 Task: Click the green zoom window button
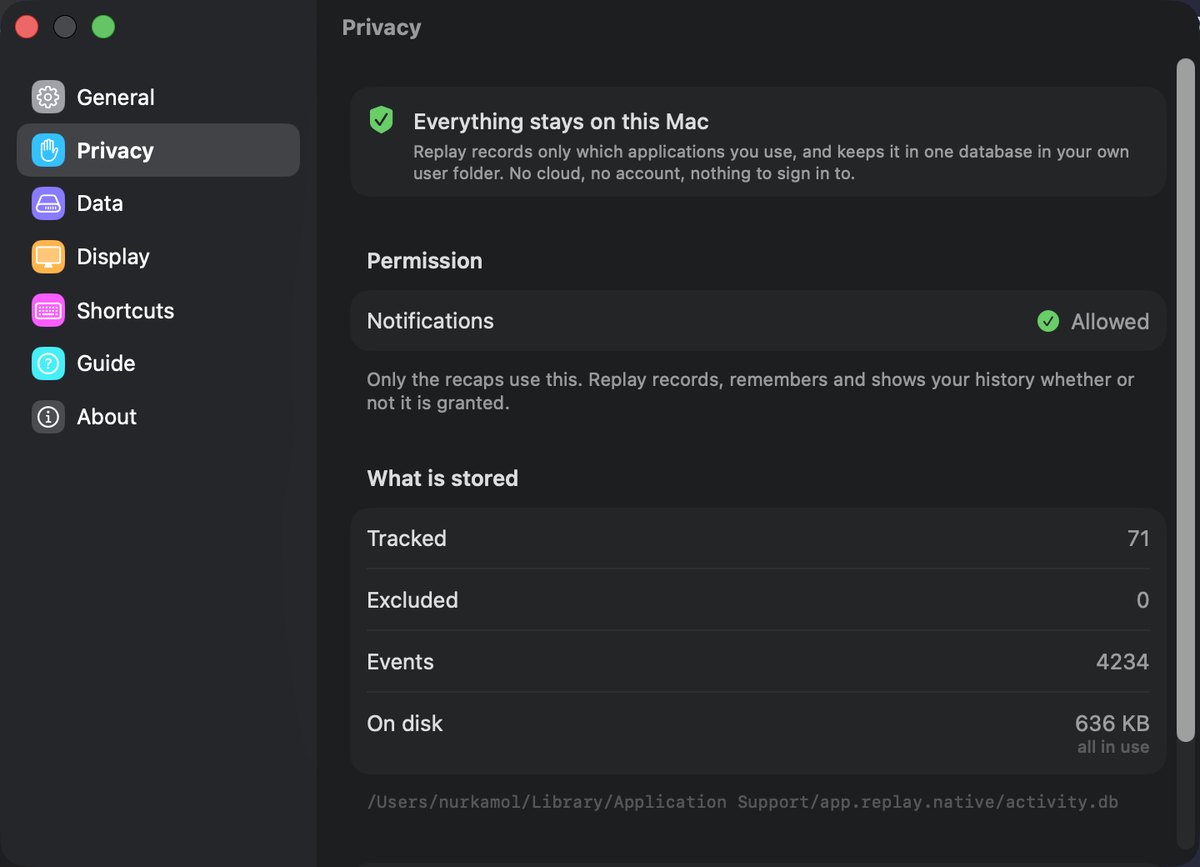coord(103,27)
